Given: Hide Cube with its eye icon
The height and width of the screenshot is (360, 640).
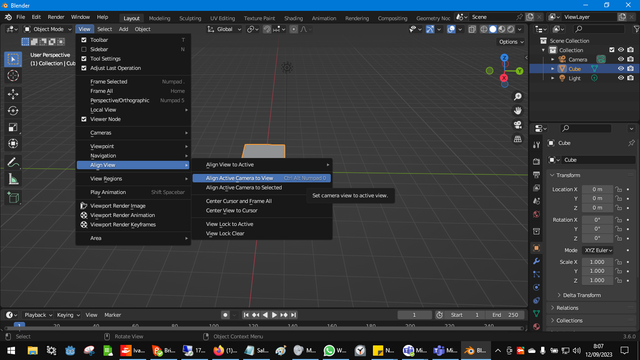Looking at the screenshot, I should pos(621,69).
